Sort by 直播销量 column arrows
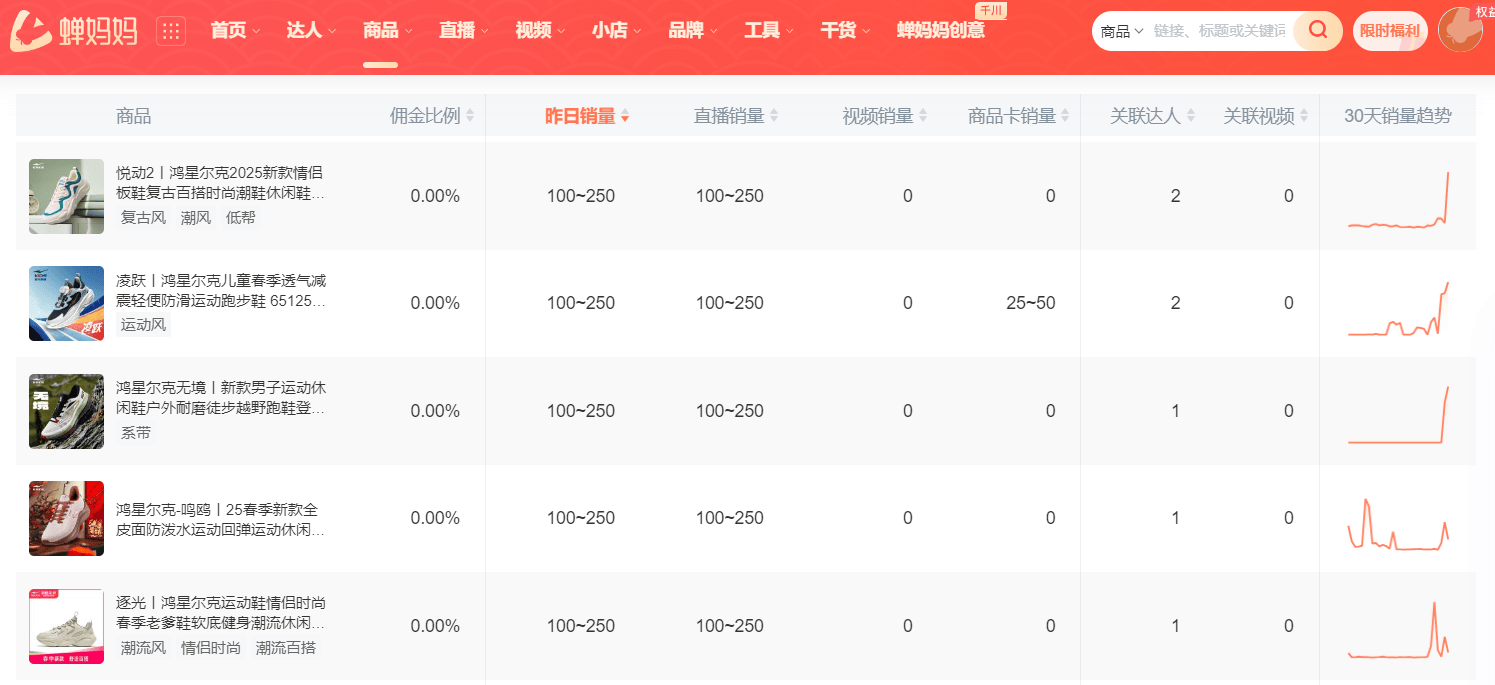The image size is (1495, 685). (773, 116)
